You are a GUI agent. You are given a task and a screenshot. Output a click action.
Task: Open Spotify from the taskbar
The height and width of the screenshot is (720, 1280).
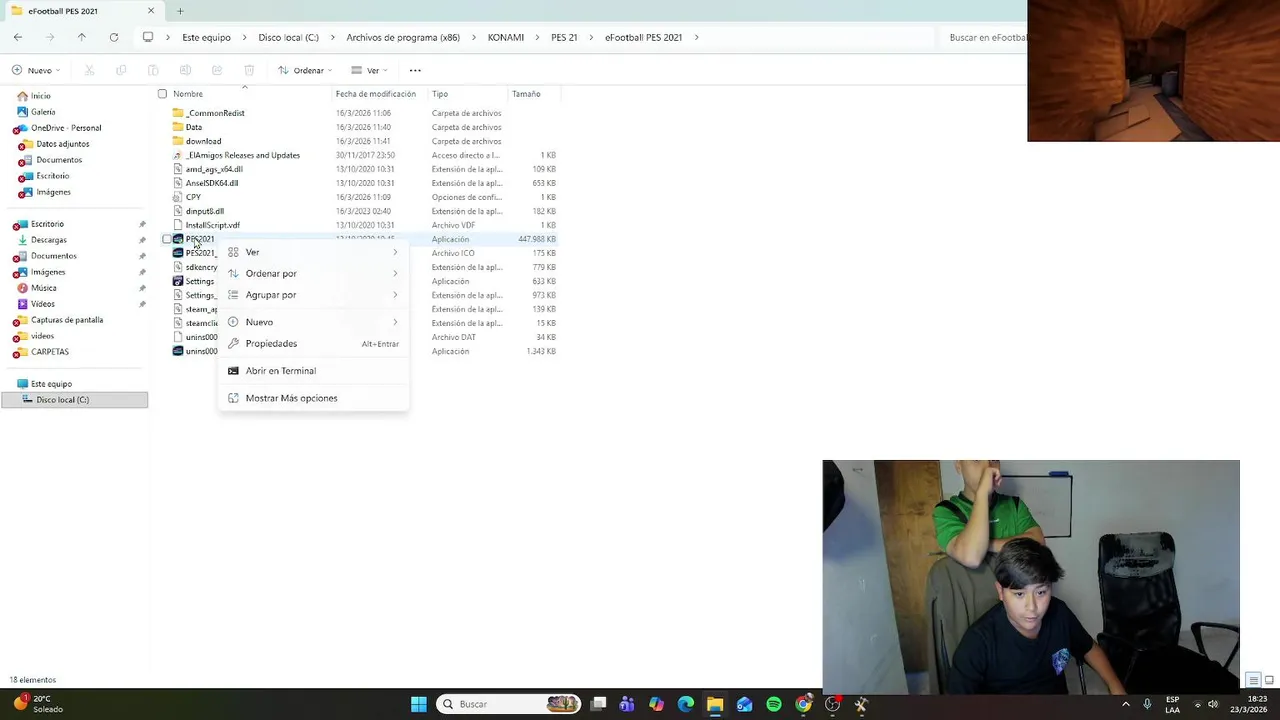774,704
